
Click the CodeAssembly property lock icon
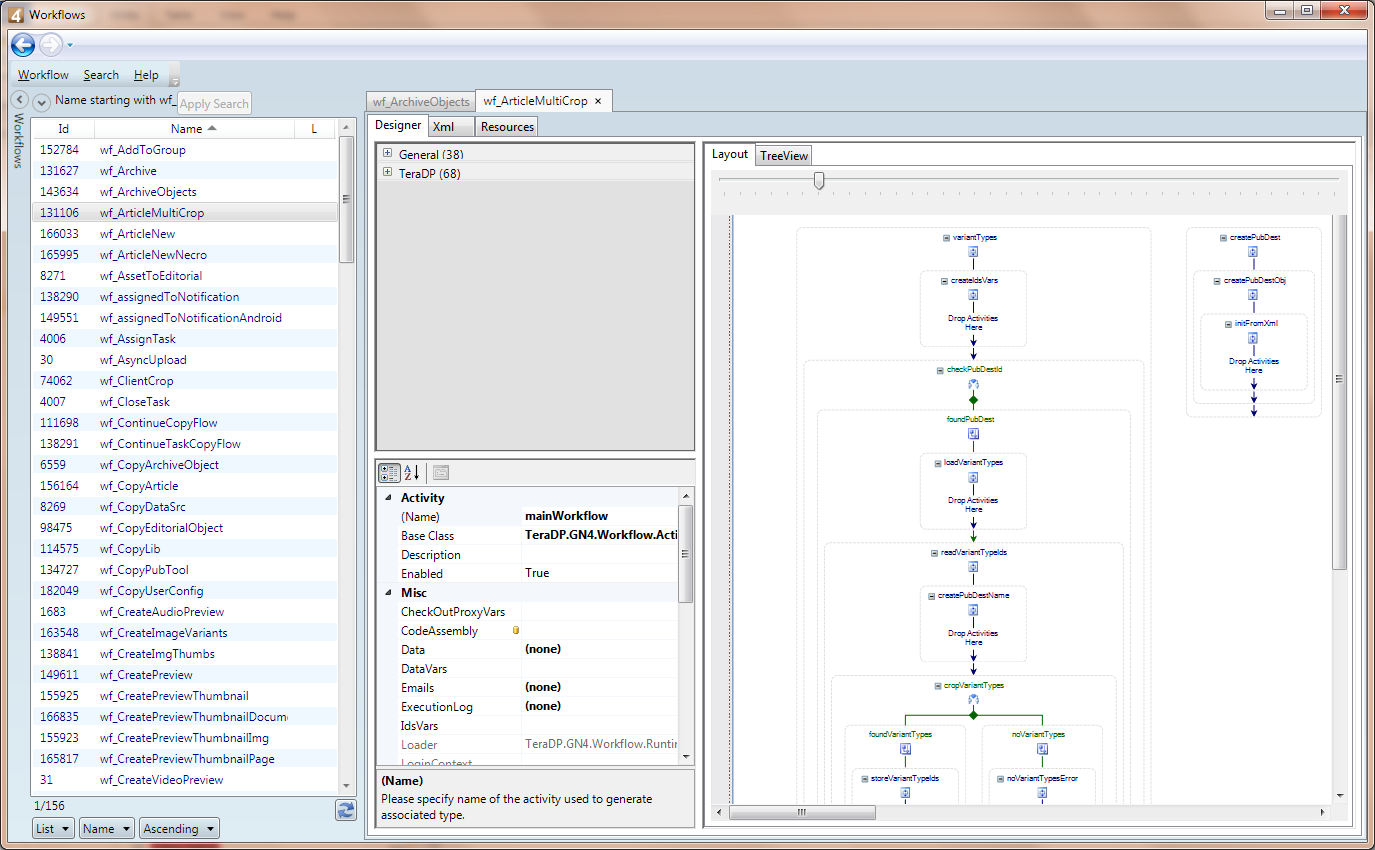(x=516, y=631)
